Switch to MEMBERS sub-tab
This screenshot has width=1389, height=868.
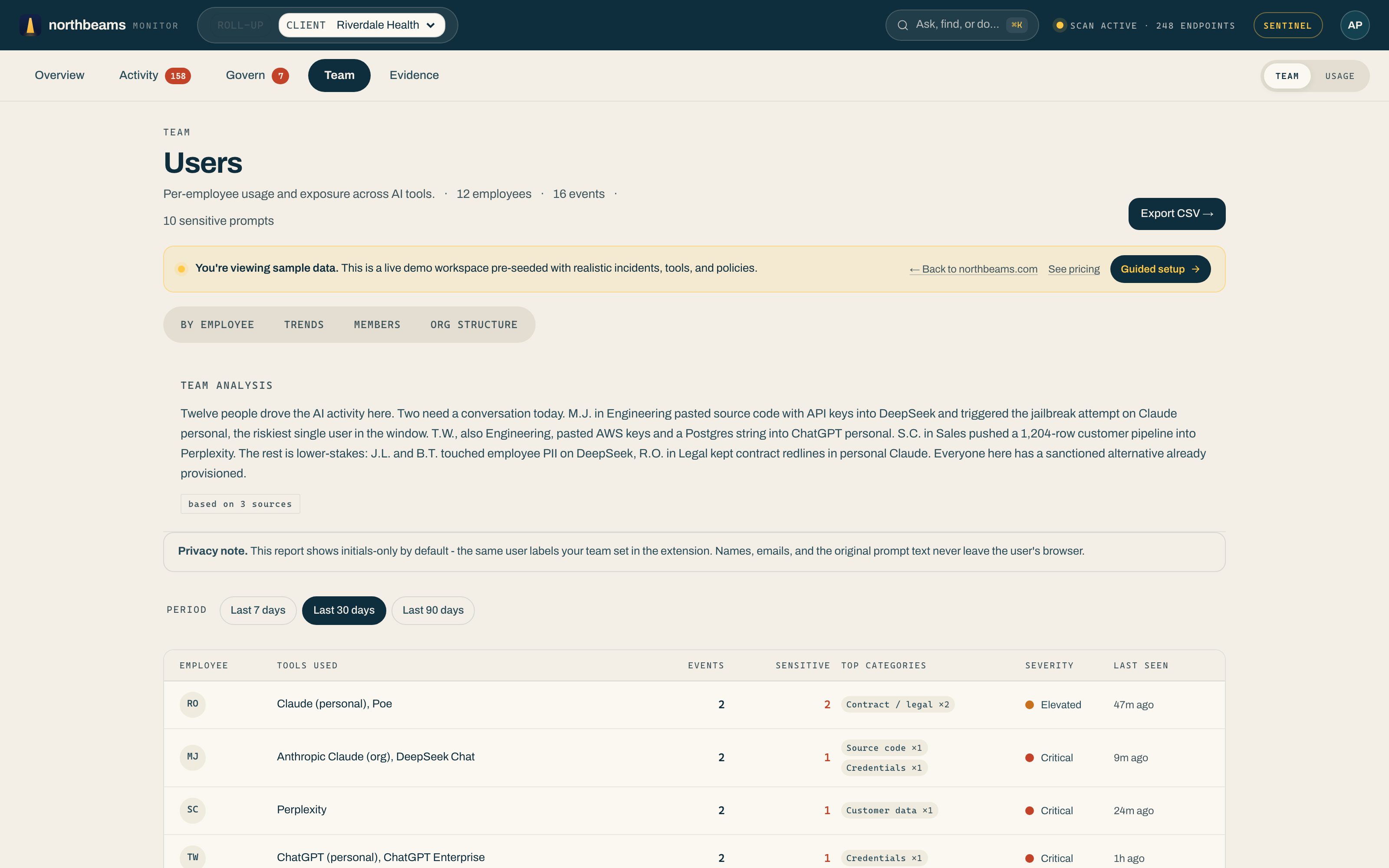pyautogui.click(x=377, y=325)
